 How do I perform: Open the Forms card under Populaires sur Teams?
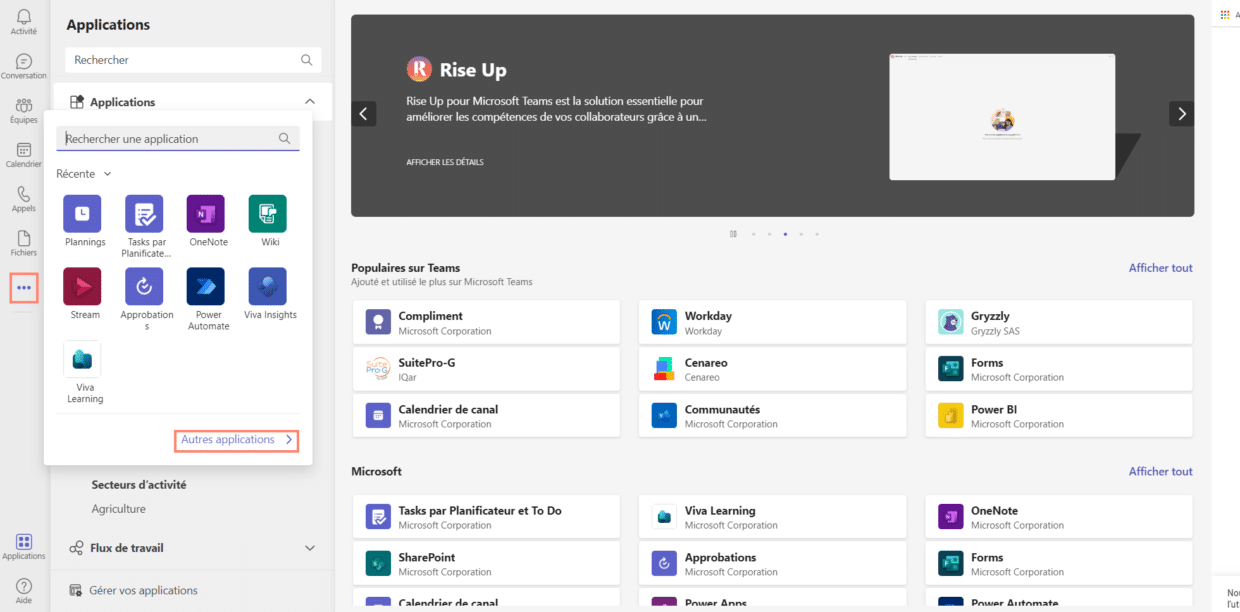click(1058, 369)
